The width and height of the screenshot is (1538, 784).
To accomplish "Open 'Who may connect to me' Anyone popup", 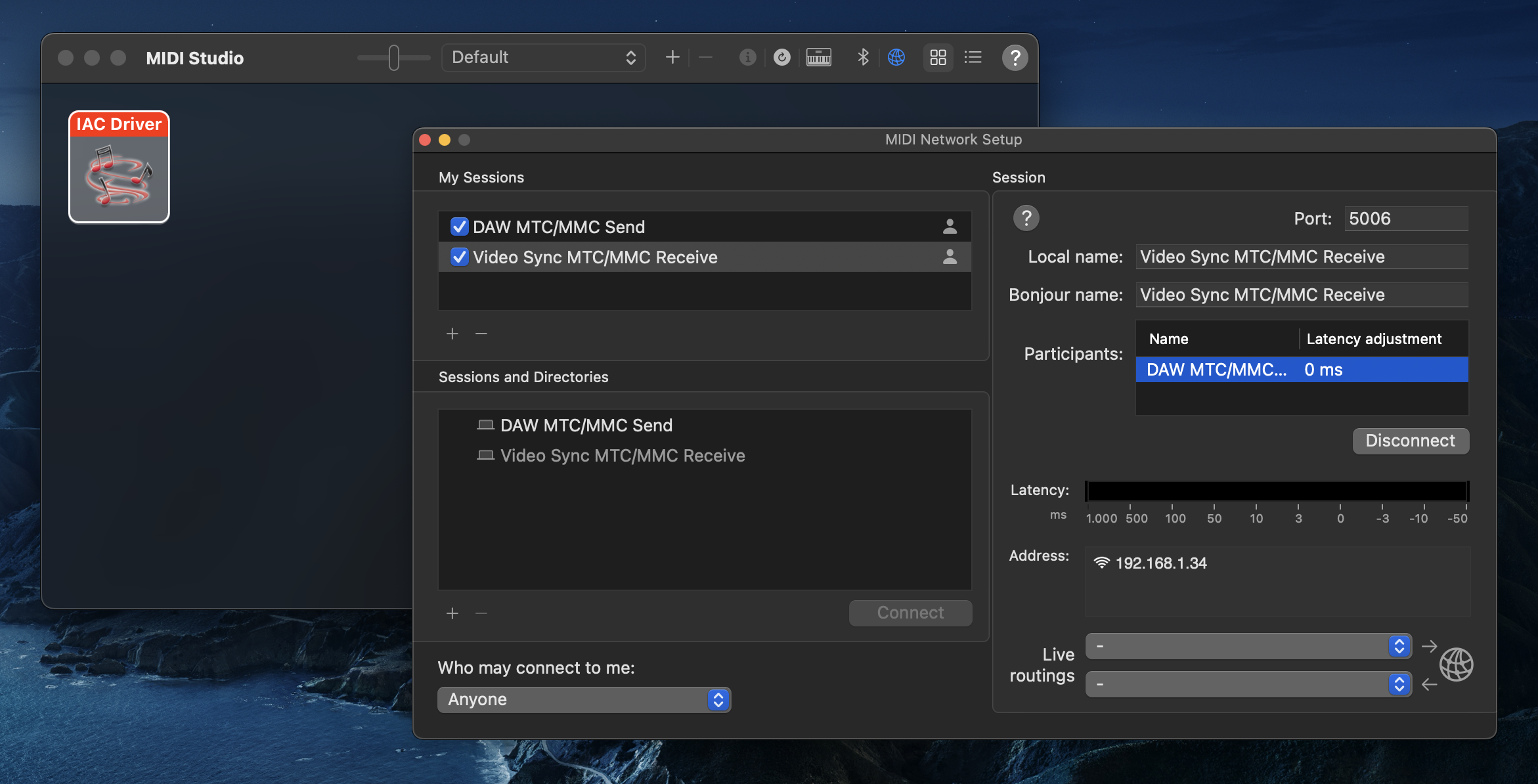I will click(584, 700).
